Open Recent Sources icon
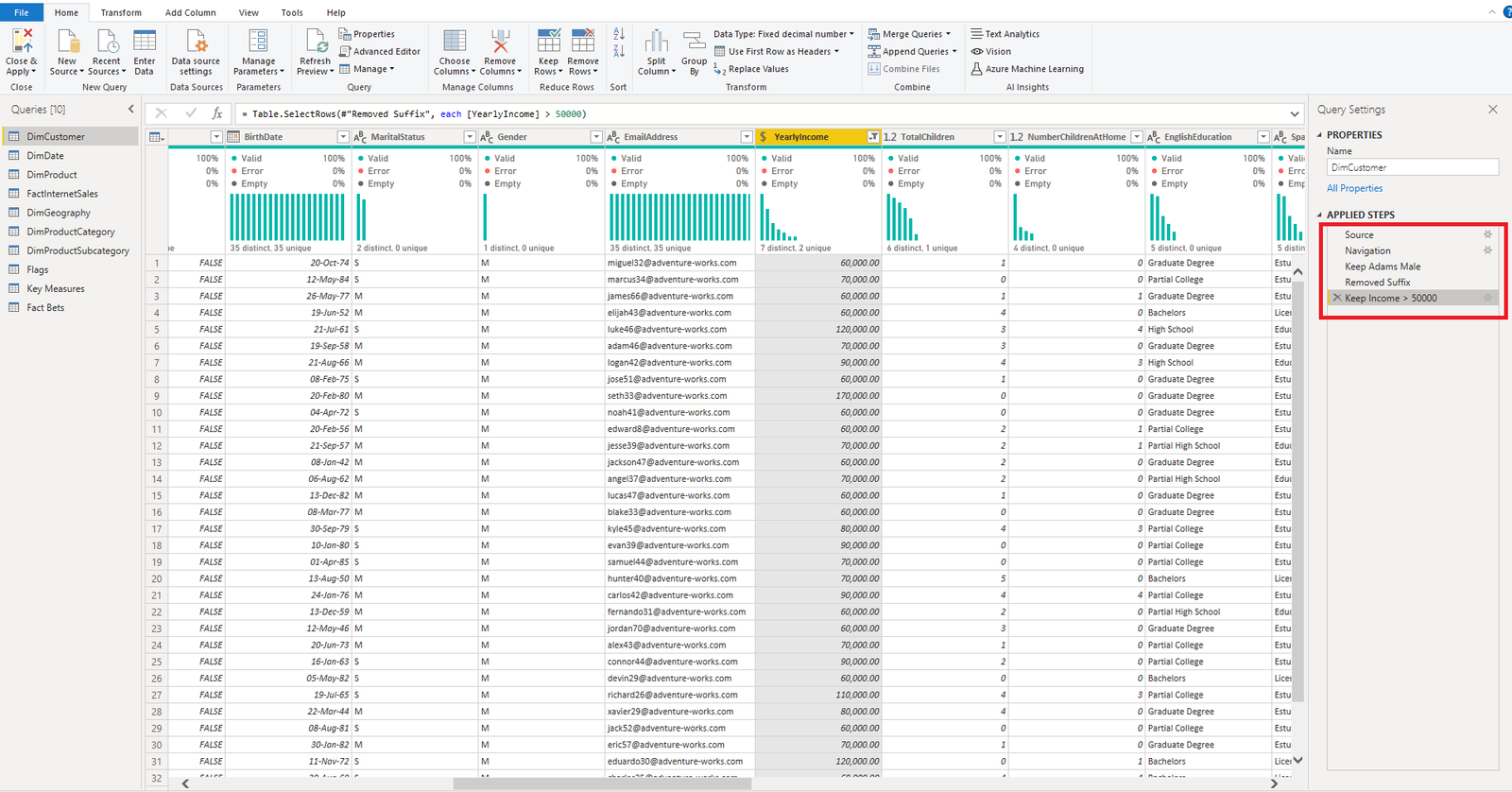 (x=107, y=41)
